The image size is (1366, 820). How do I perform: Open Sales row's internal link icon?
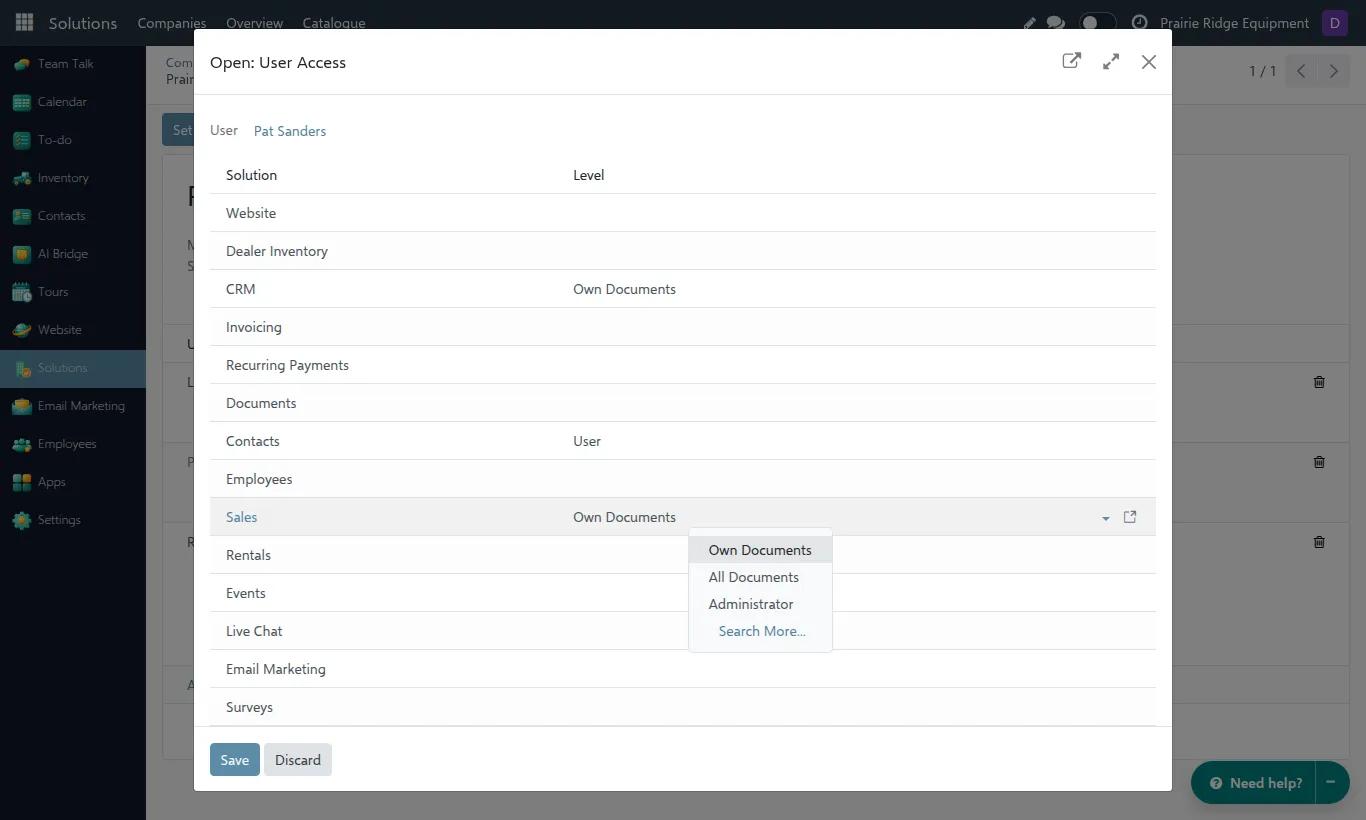tap(1130, 517)
